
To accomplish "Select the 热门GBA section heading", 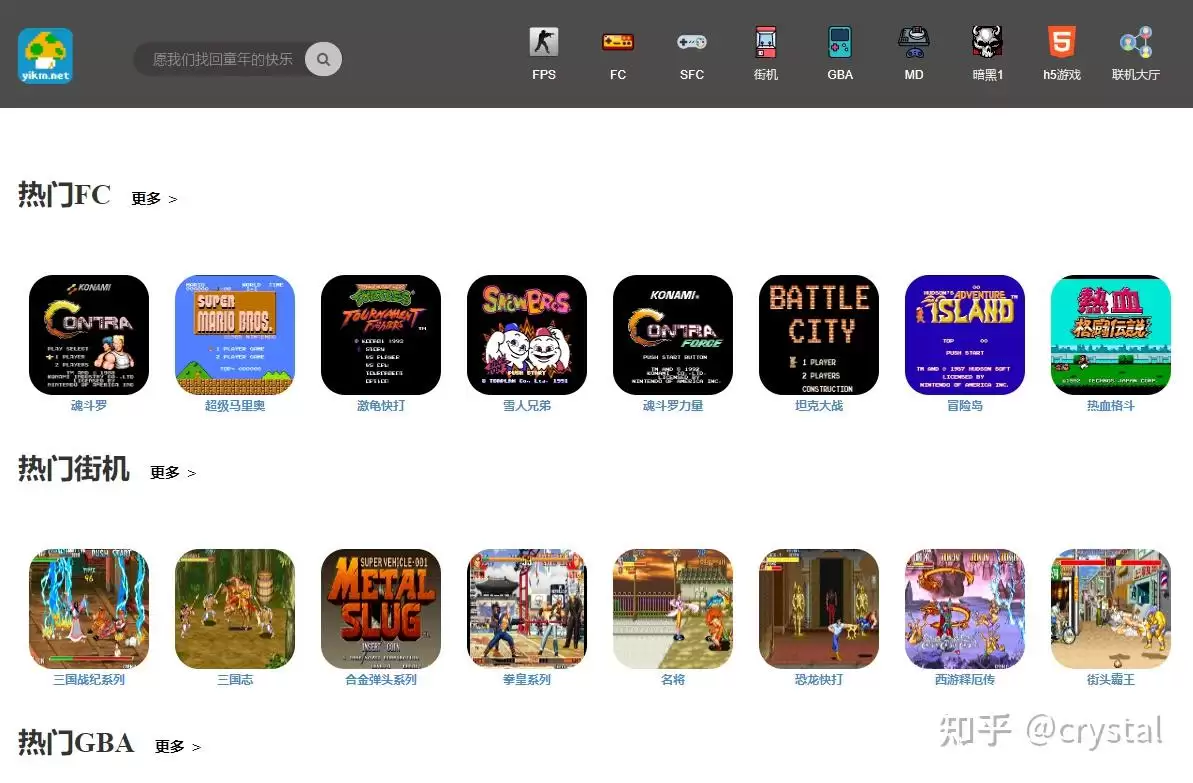I will tap(76, 743).
